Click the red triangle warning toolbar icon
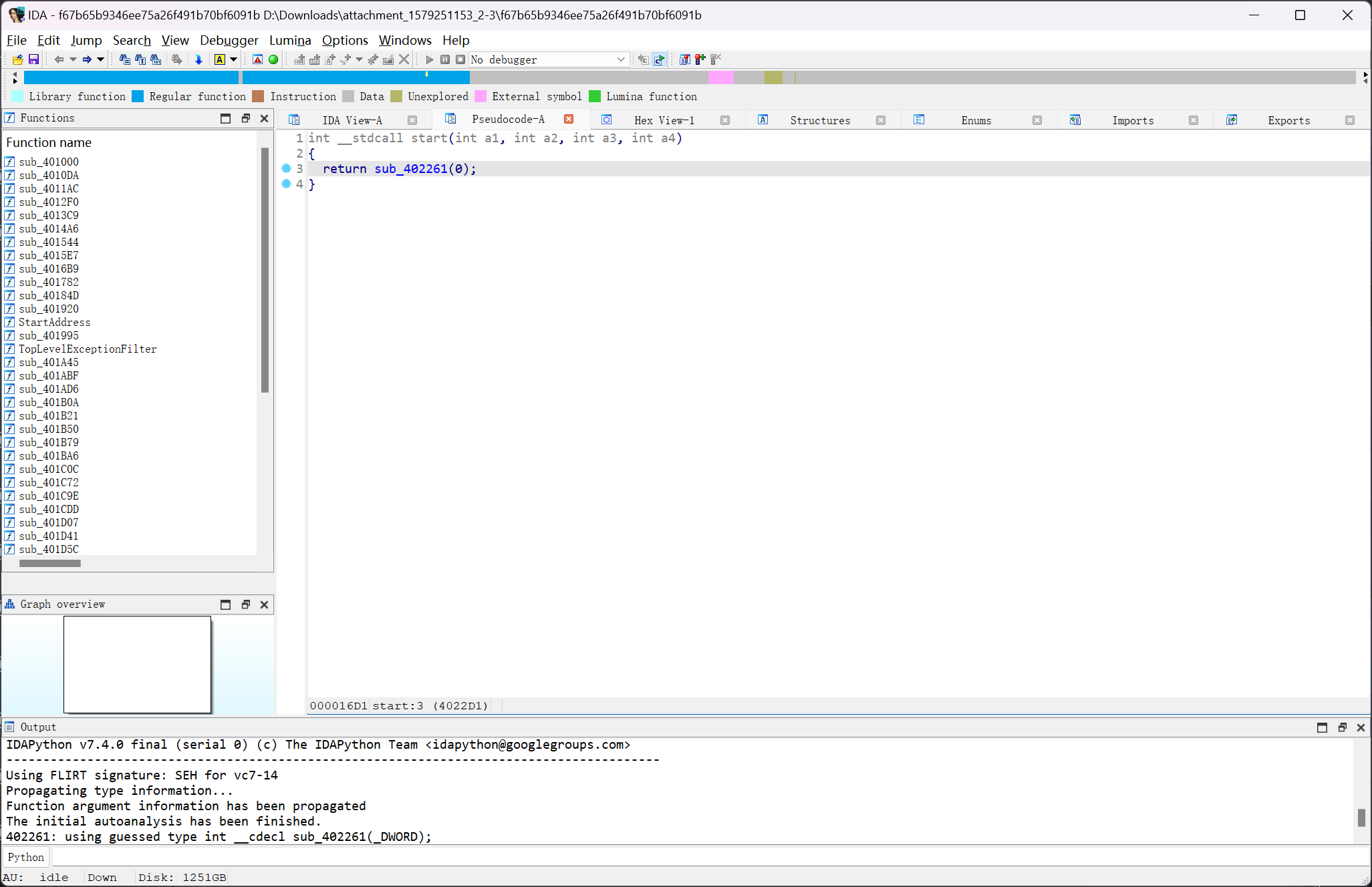The image size is (1372, 887). pos(257,59)
